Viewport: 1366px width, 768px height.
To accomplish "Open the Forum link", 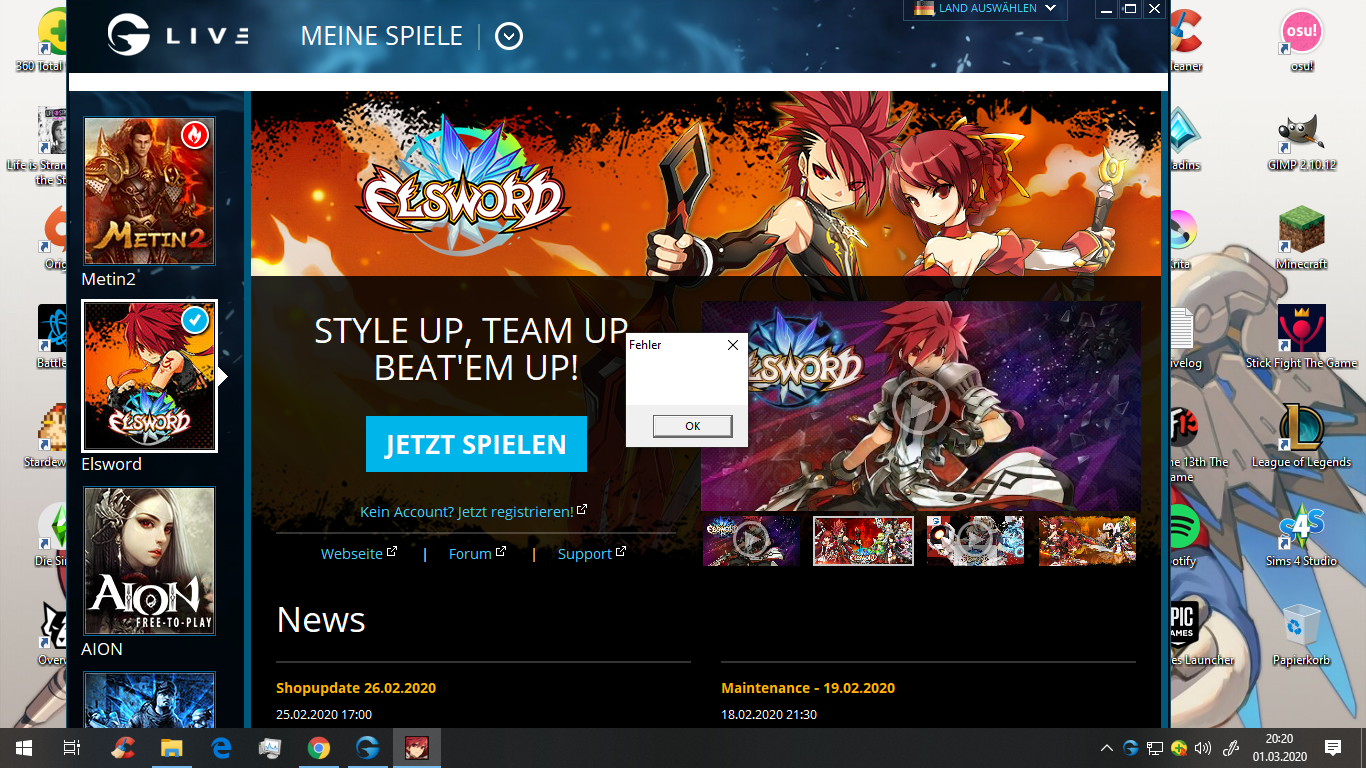I will (477, 553).
